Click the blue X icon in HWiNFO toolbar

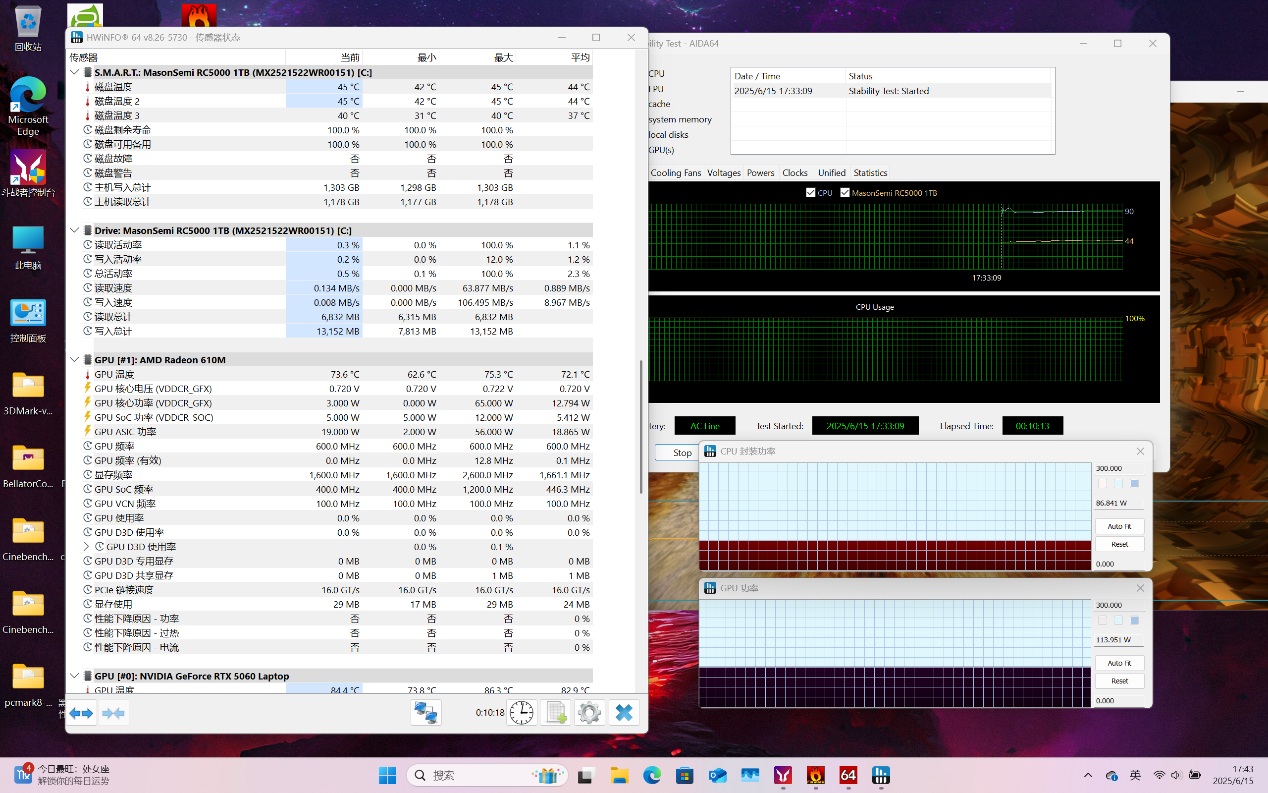(x=623, y=713)
